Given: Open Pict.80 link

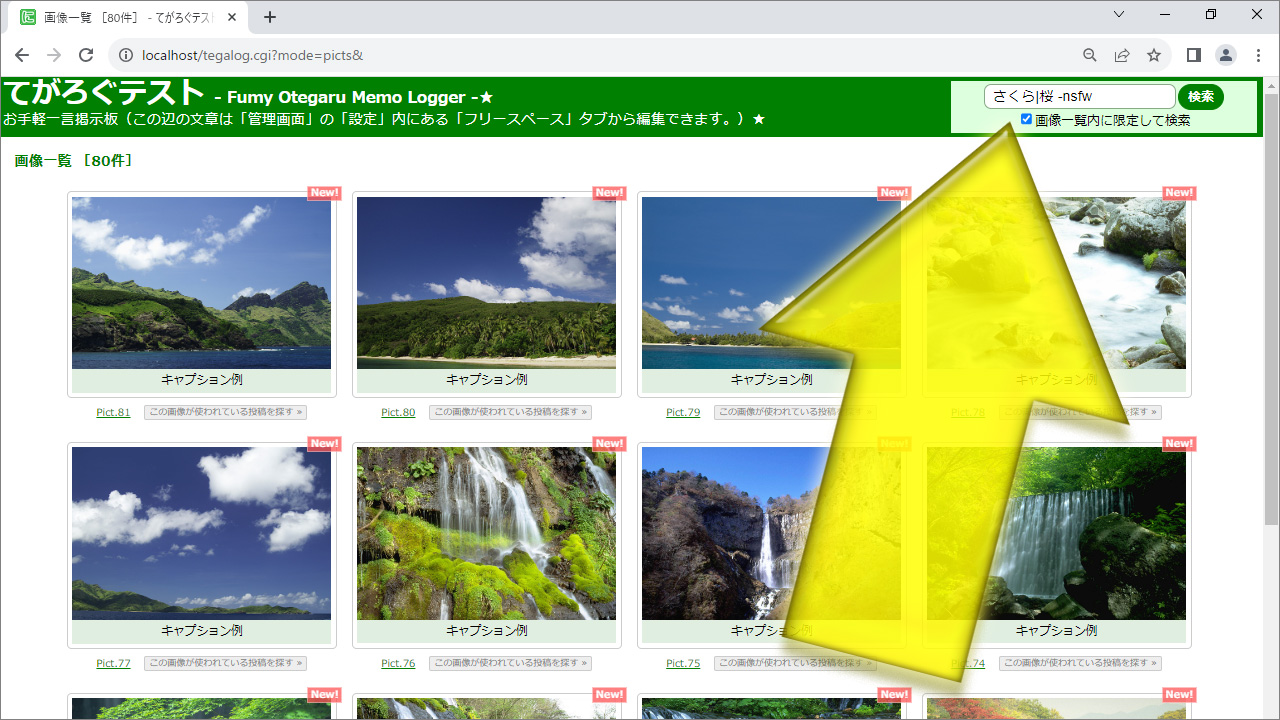Looking at the screenshot, I should tap(398, 412).
